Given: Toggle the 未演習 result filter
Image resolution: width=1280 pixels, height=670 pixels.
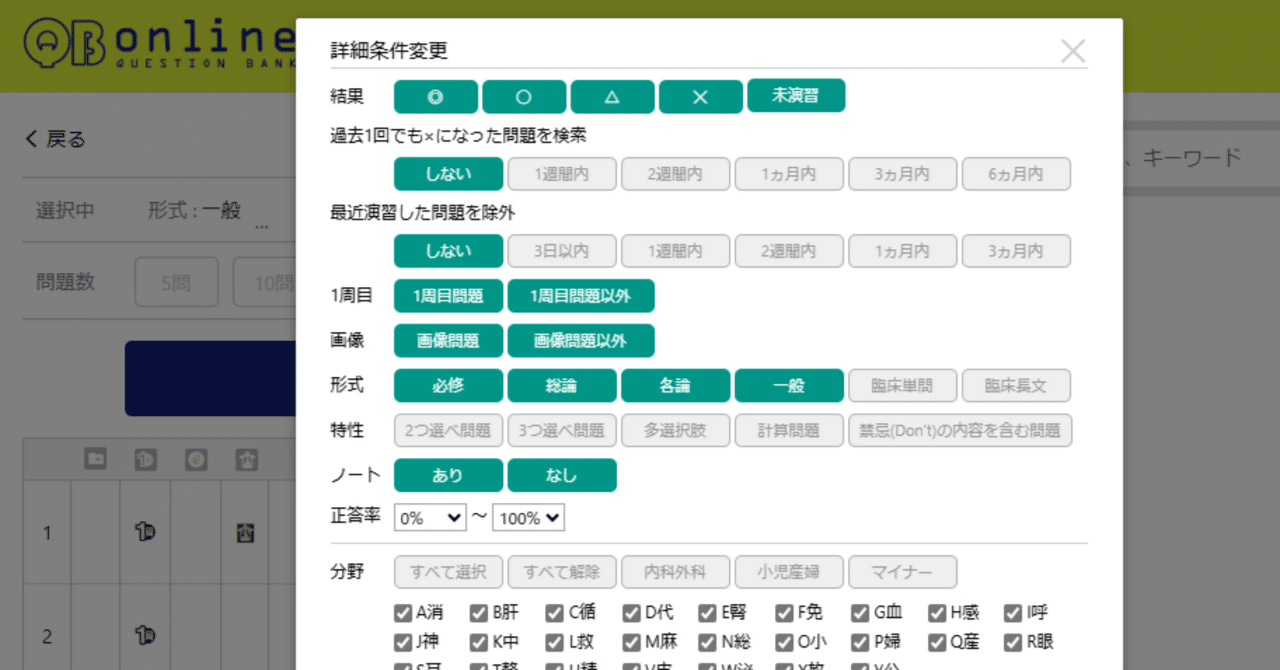Looking at the screenshot, I should 796,95.
